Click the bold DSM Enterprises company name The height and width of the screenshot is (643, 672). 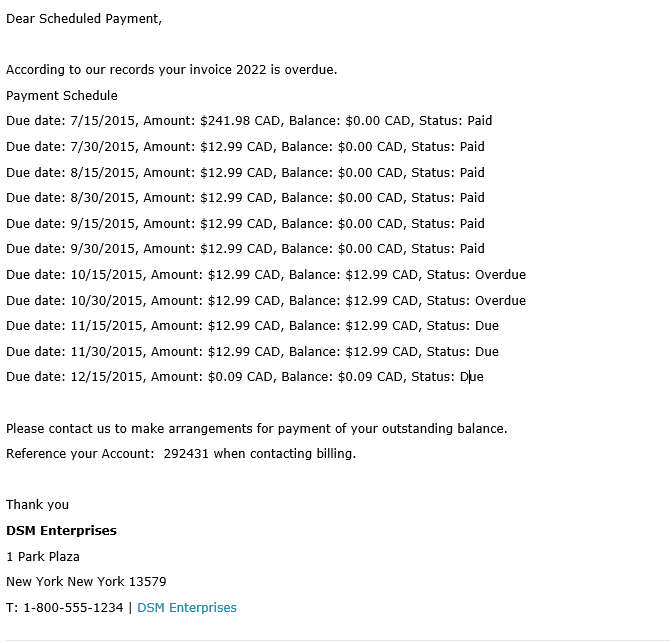[61, 531]
